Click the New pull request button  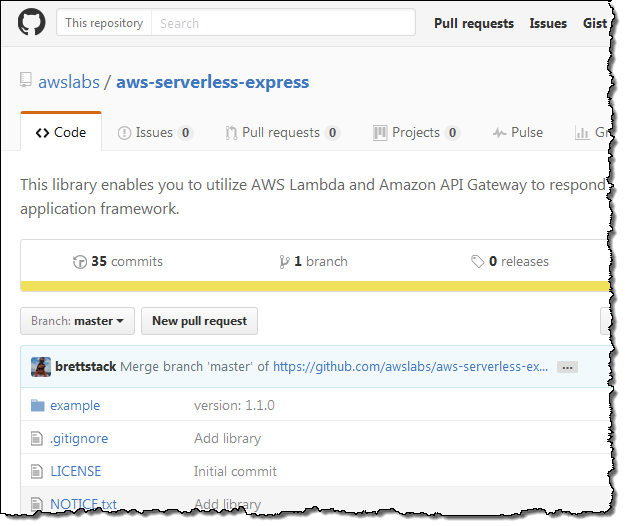[199, 321]
